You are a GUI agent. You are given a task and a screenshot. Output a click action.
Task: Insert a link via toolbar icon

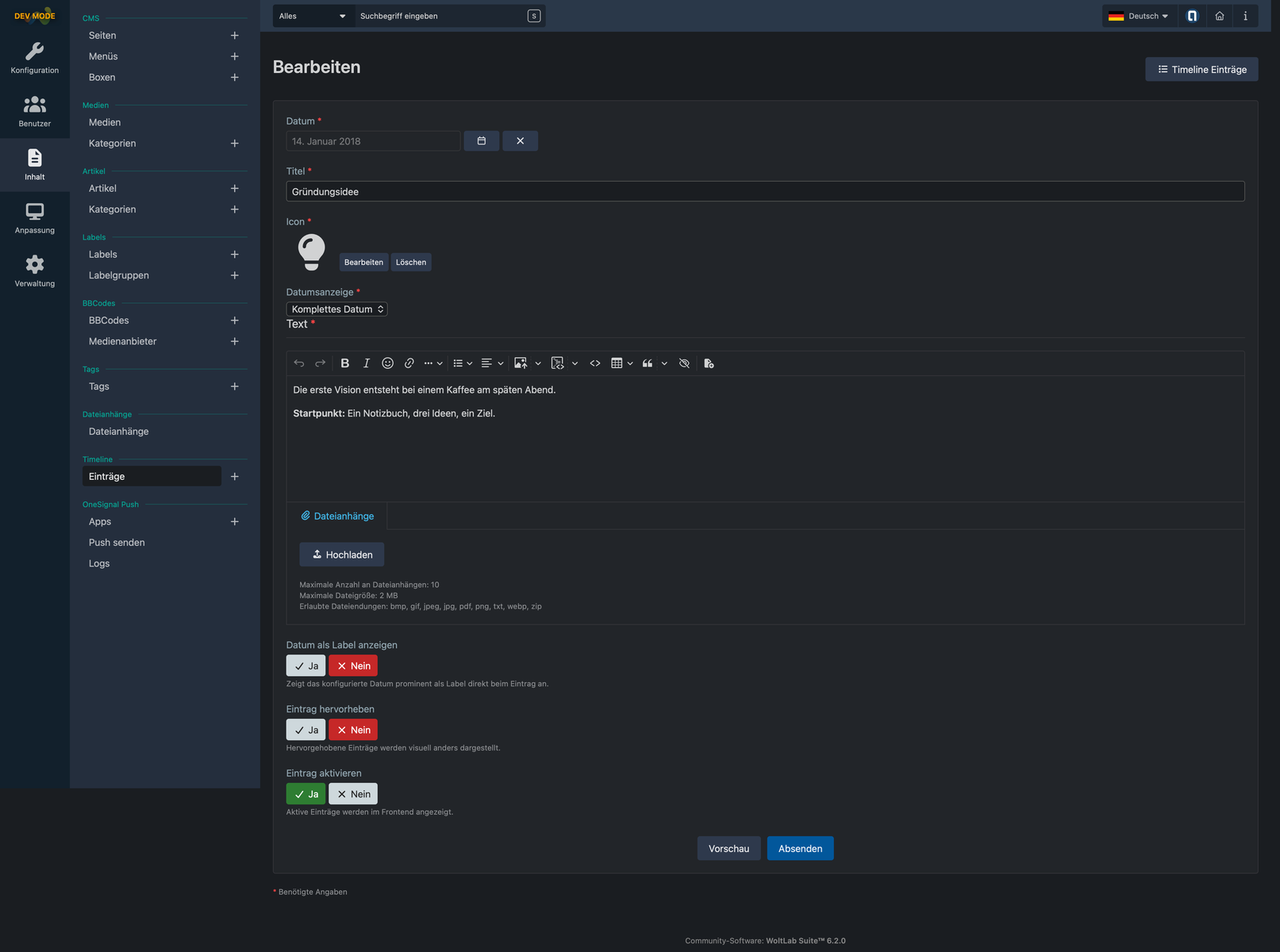(409, 363)
